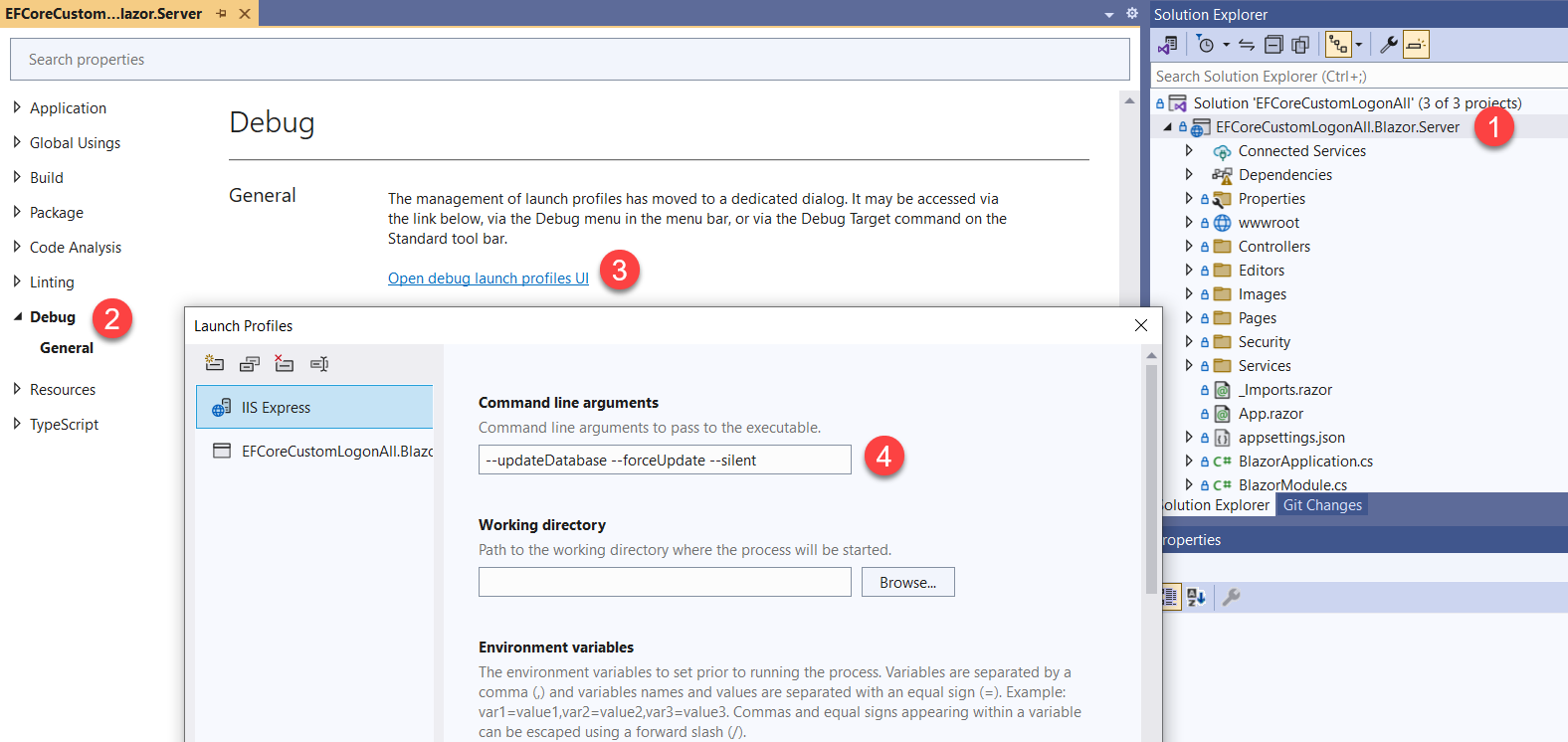Select the Pages folder
Screen dimensions: 1568x742
(x=1257, y=318)
